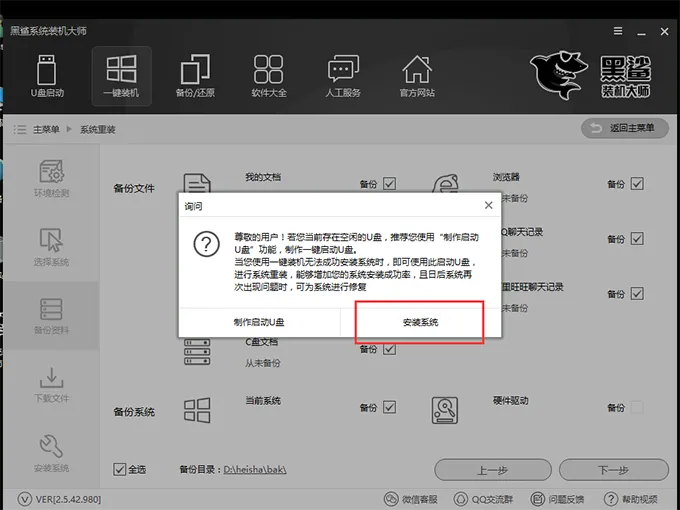The width and height of the screenshot is (680, 510).
Task: Toggle 当前系统 backup checkbox
Action: pos(389,407)
